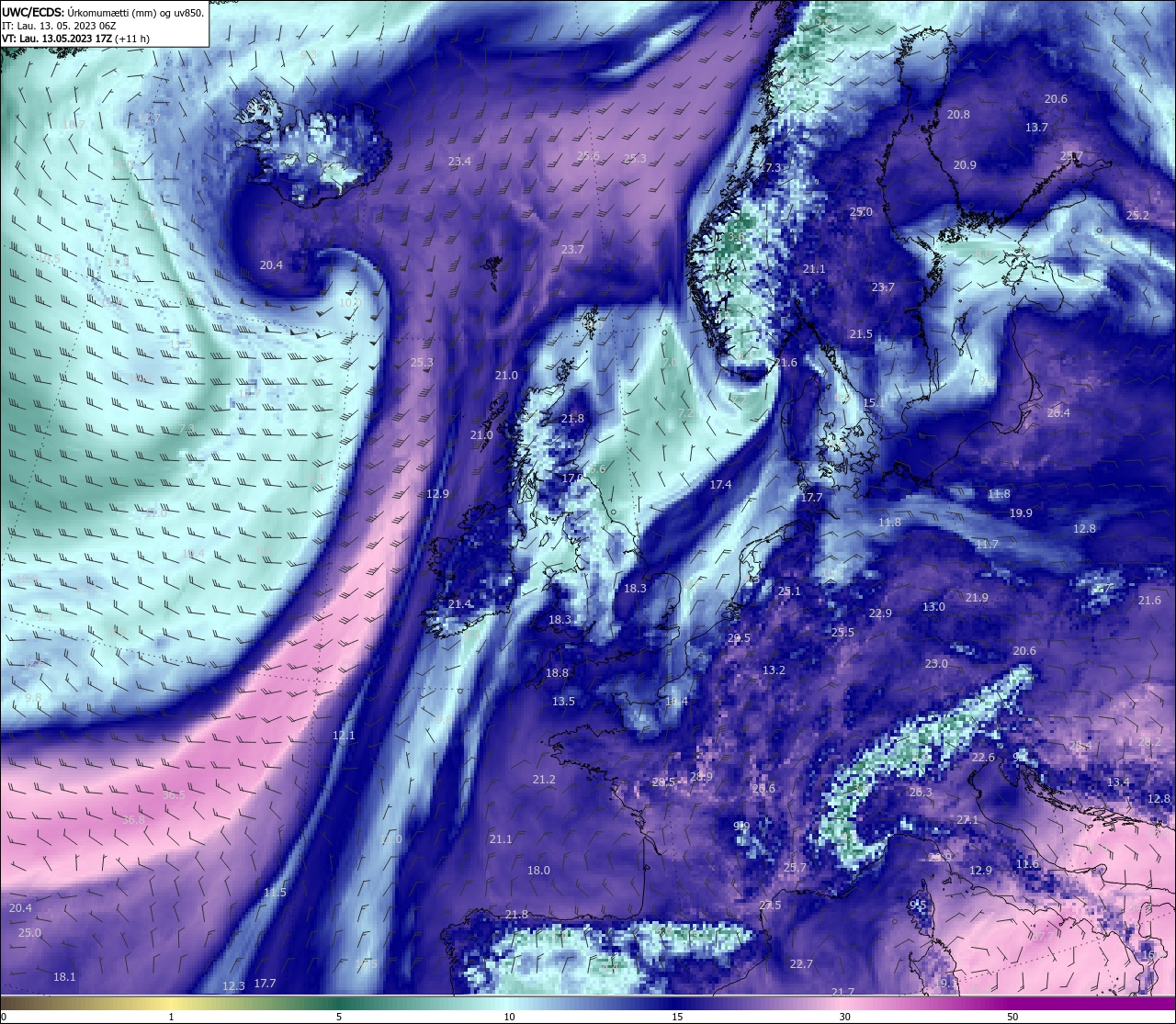Click the 12.1 value over the Atlantic
This screenshot has height=1024, width=1176.
(x=344, y=737)
